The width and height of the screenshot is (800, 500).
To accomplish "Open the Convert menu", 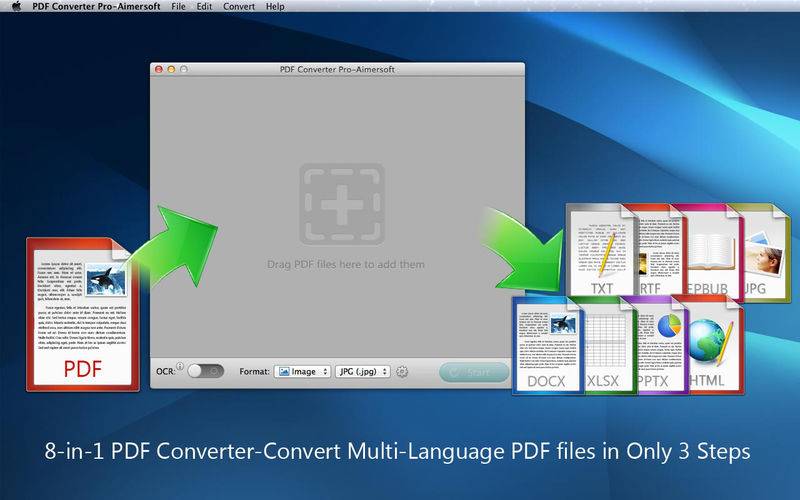I will (239, 7).
